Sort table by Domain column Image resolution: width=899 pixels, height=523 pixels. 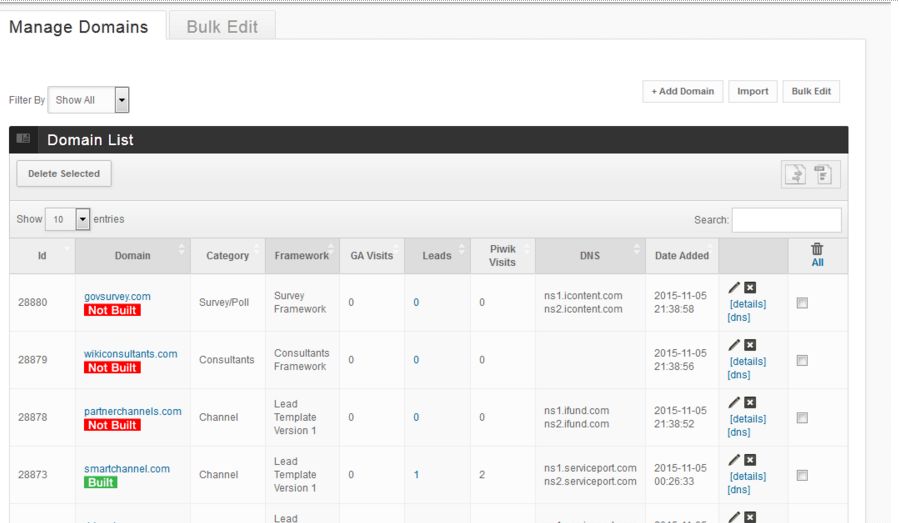(x=132, y=256)
